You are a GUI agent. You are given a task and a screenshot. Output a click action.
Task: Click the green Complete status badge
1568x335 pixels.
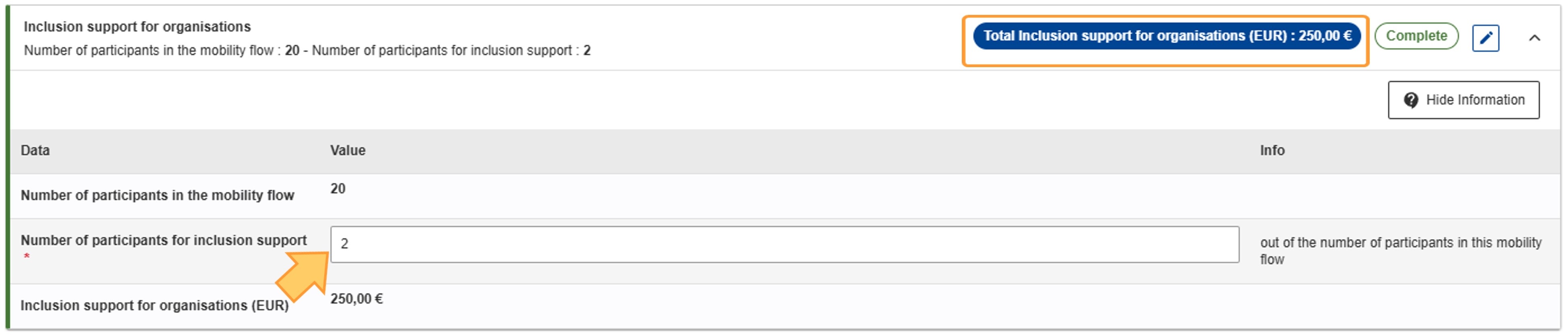1416,36
